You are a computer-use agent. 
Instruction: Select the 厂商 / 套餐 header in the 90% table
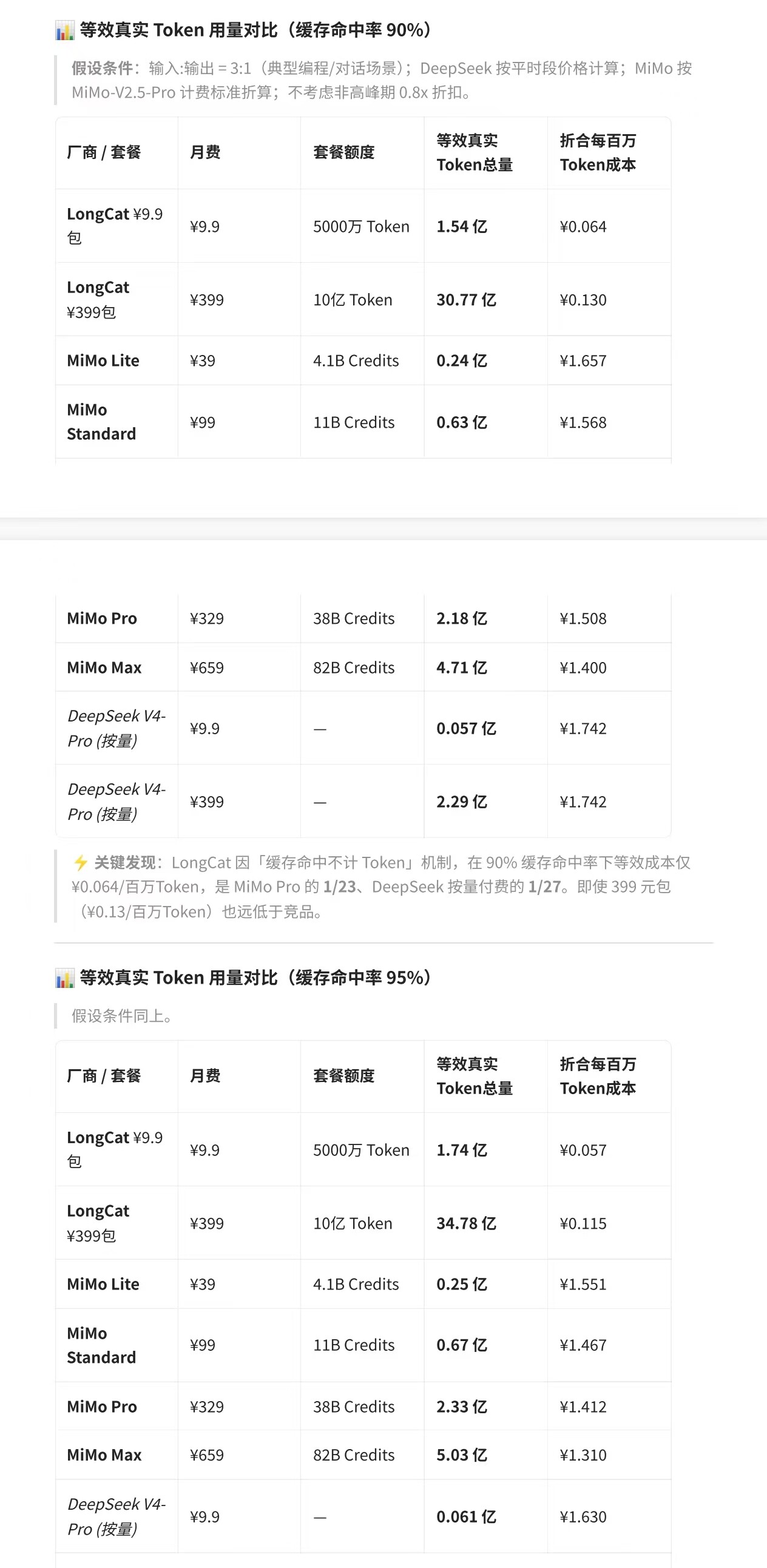pyautogui.click(x=104, y=152)
